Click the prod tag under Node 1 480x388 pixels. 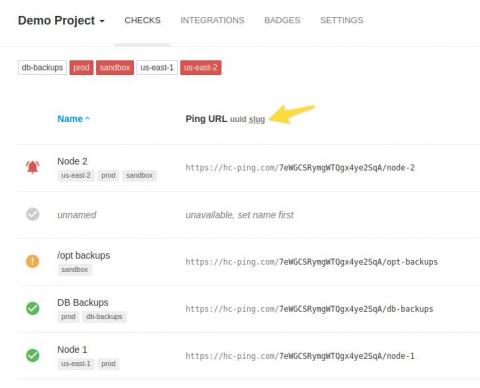[108, 364]
